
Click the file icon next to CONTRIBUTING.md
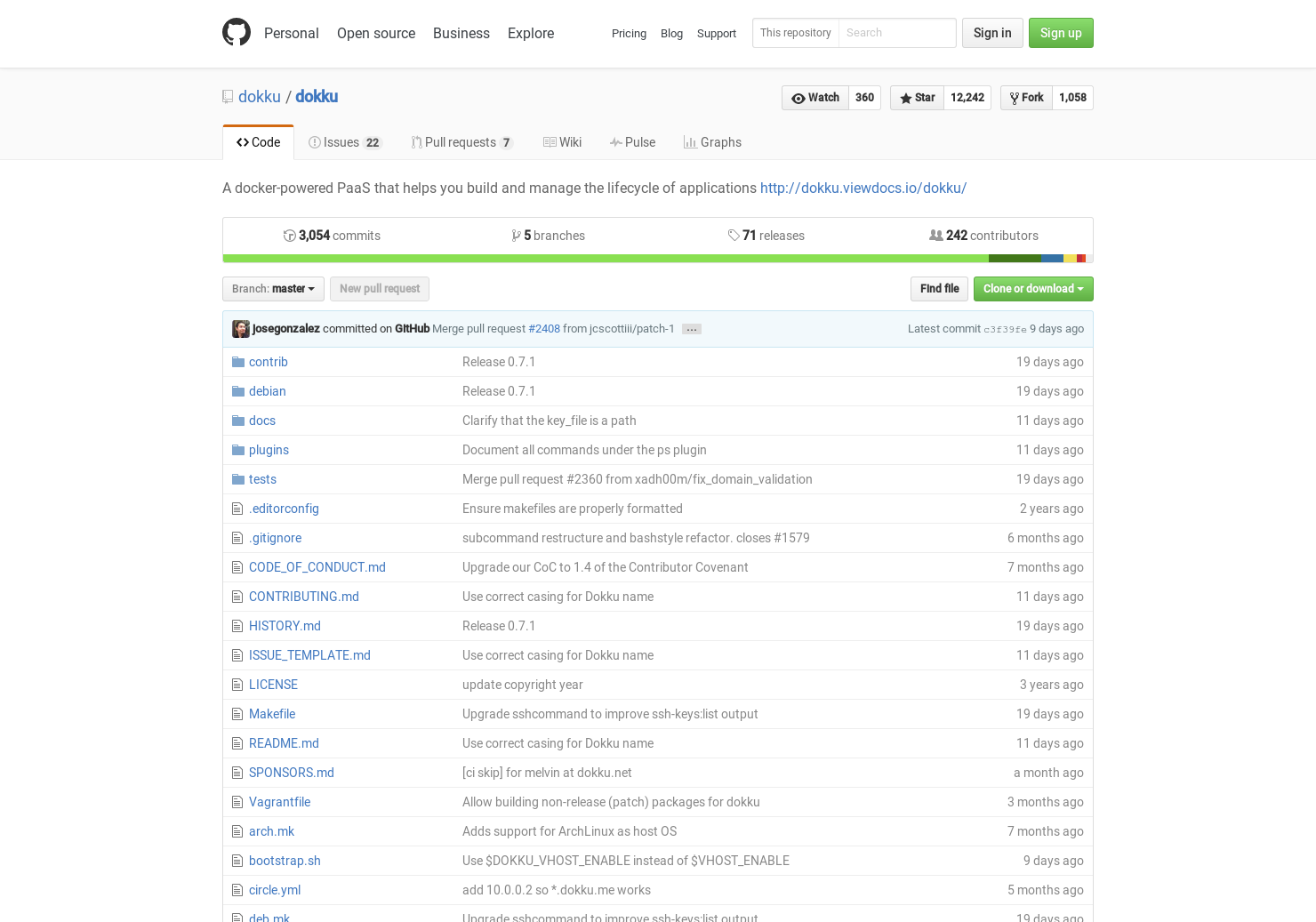pos(237,597)
